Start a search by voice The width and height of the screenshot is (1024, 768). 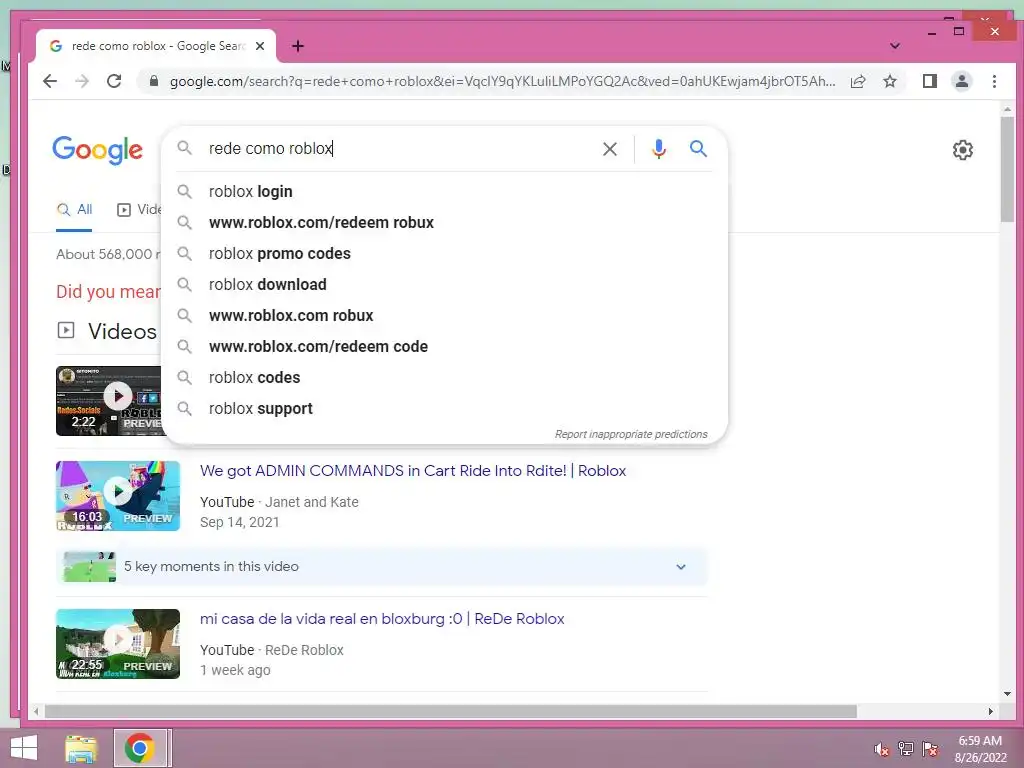click(659, 149)
